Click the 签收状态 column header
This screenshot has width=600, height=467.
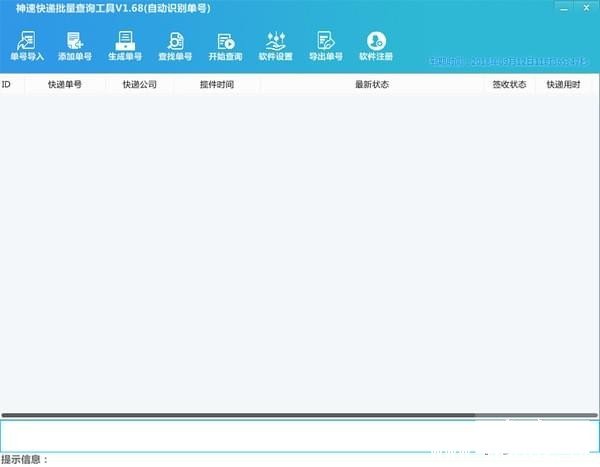[509, 85]
